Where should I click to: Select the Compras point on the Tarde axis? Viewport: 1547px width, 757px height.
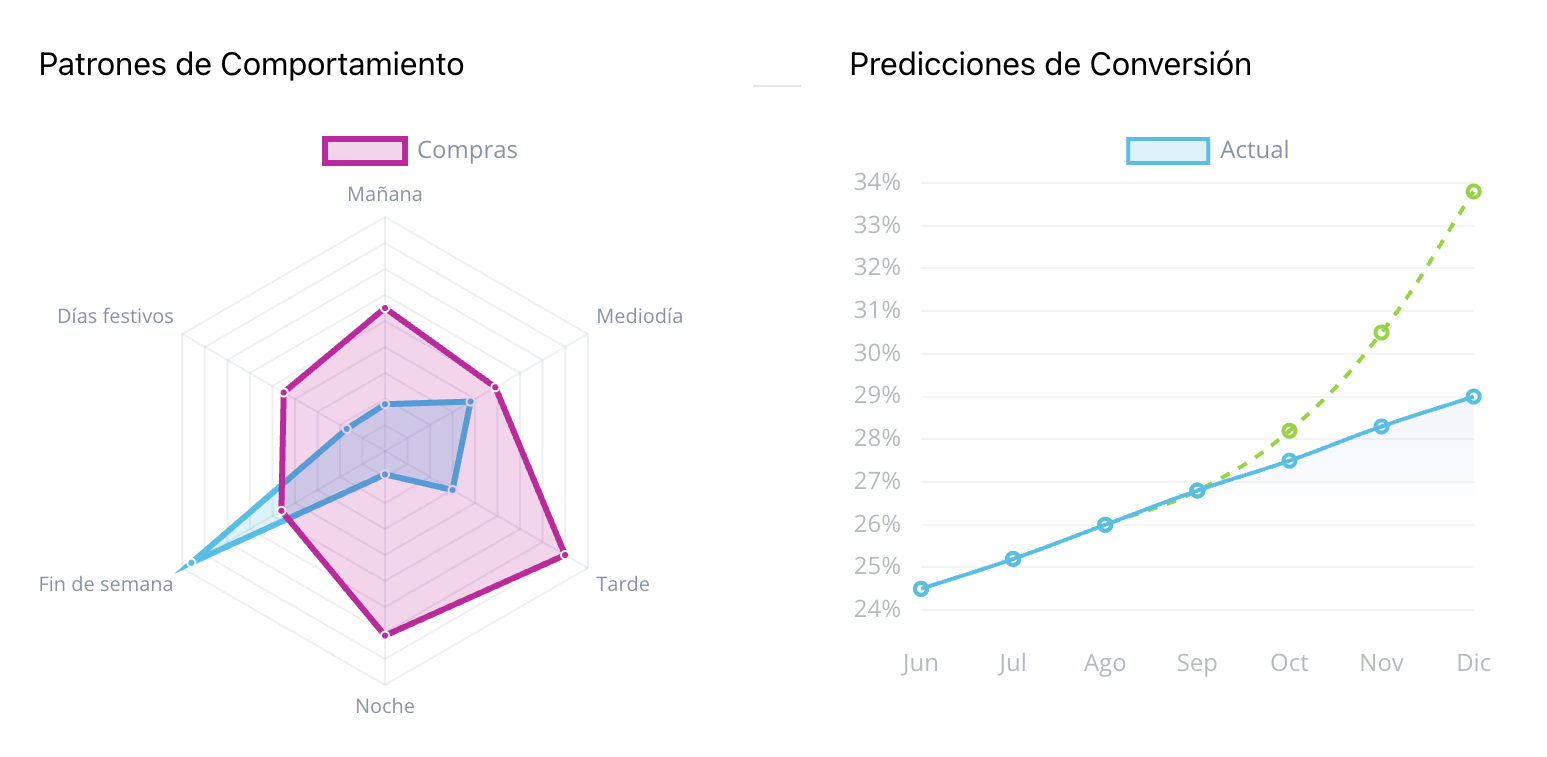pyautogui.click(x=564, y=555)
